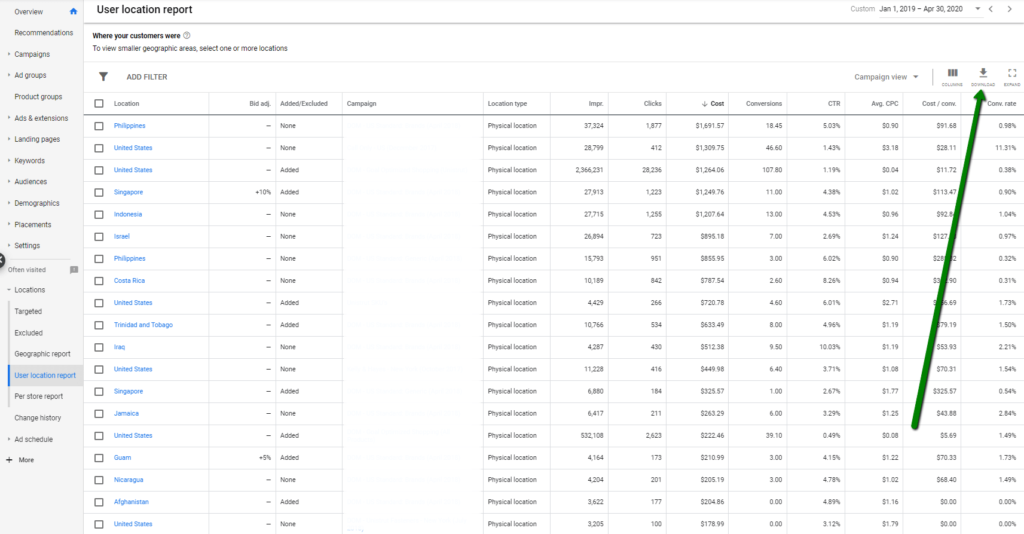The width and height of the screenshot is (1024, 534).
Task: Check the first Philippines row checkbox
Action: (x=99, y=126)
